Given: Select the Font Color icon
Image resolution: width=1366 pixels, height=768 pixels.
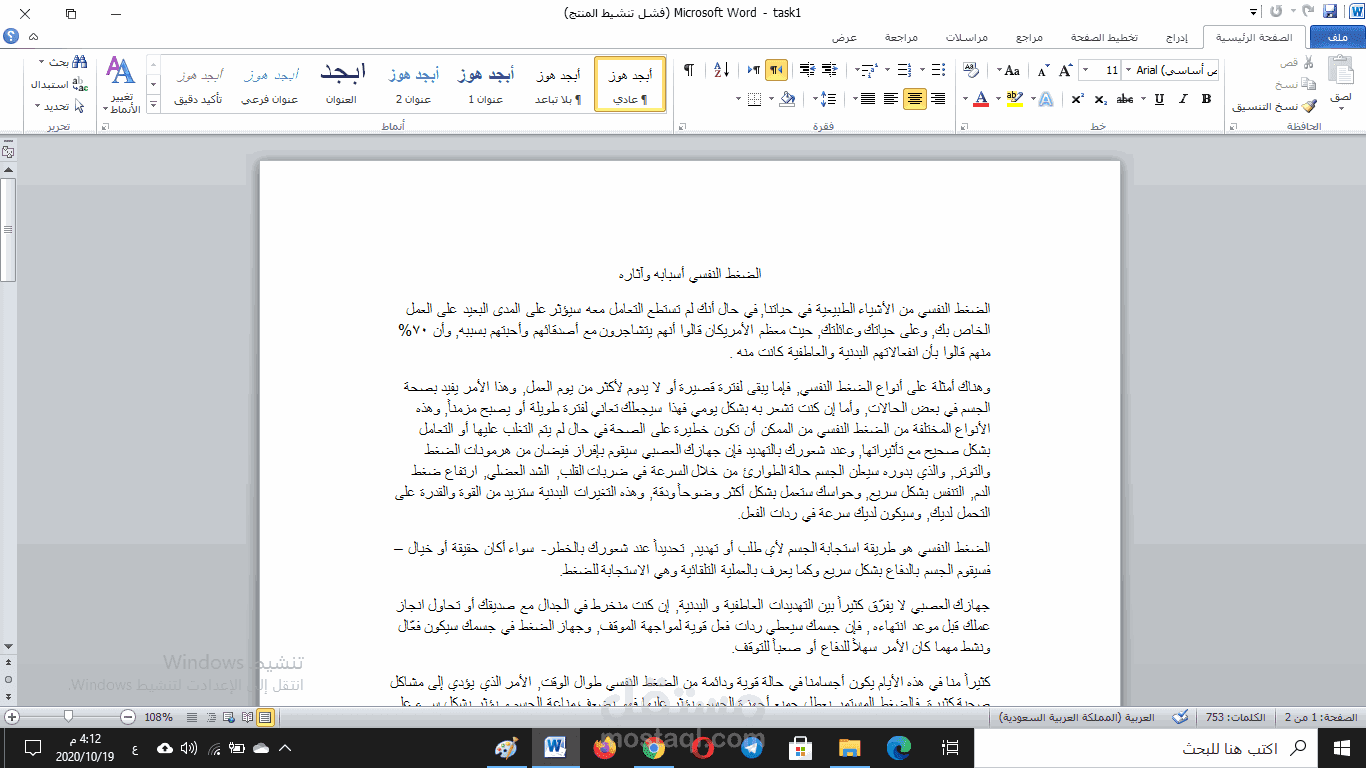Looking at the screenshot, I should (981, 100).
